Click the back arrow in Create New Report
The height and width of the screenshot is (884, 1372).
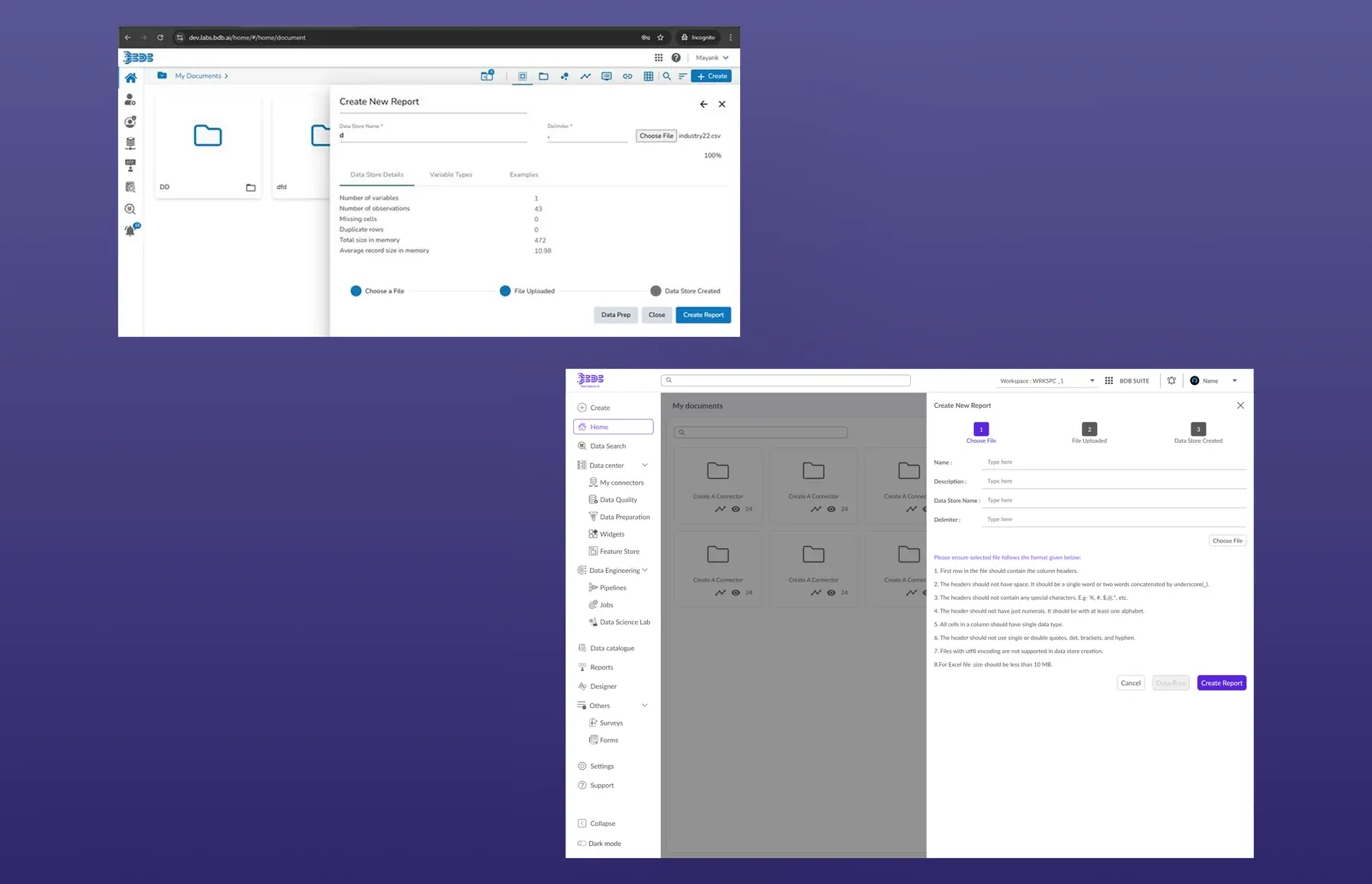[x=704, y=104]
